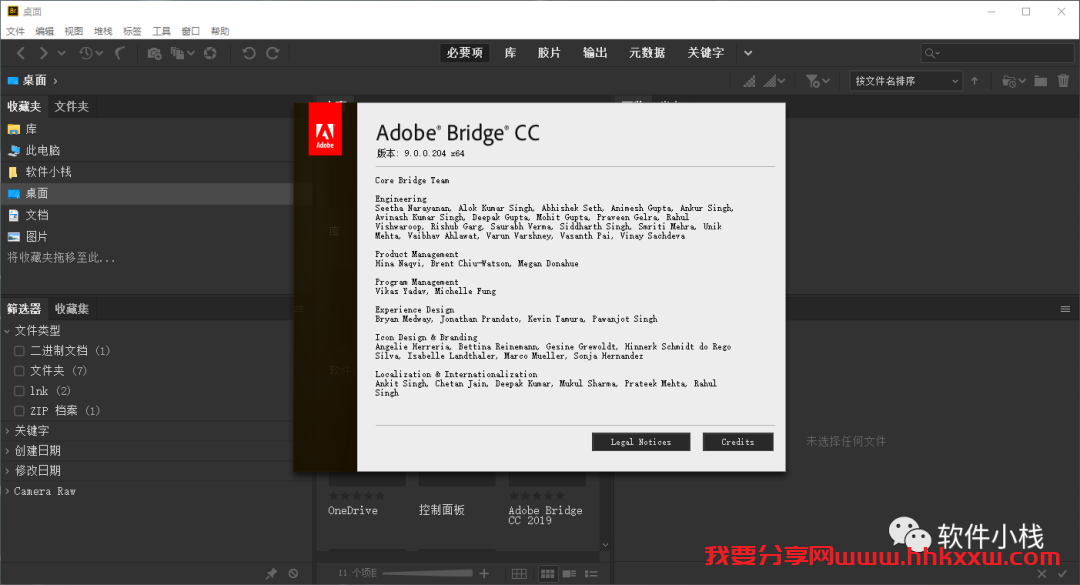Viewport: 1080px width, 585px height.
Task: Toggle ascending sort order arrow
Action: (x=975, y=81)
